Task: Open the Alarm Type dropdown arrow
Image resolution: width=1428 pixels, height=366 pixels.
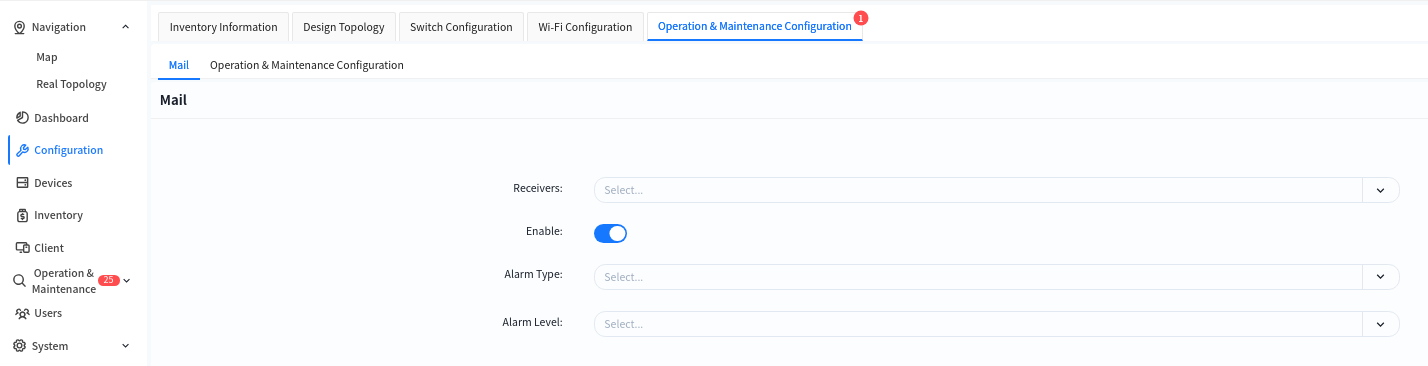Action: click(1380, 277)
